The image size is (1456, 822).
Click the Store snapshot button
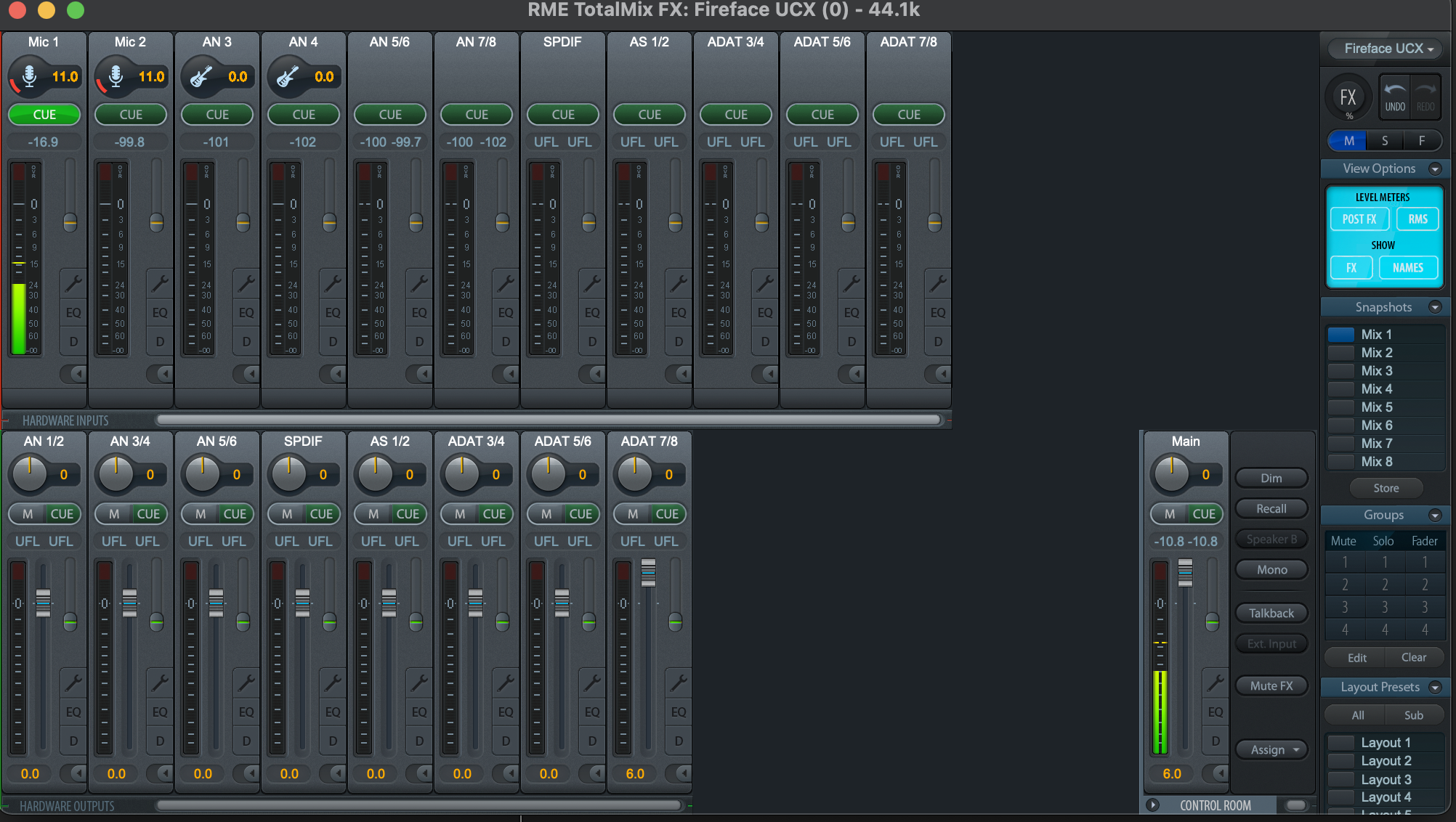pos(1386,488)
